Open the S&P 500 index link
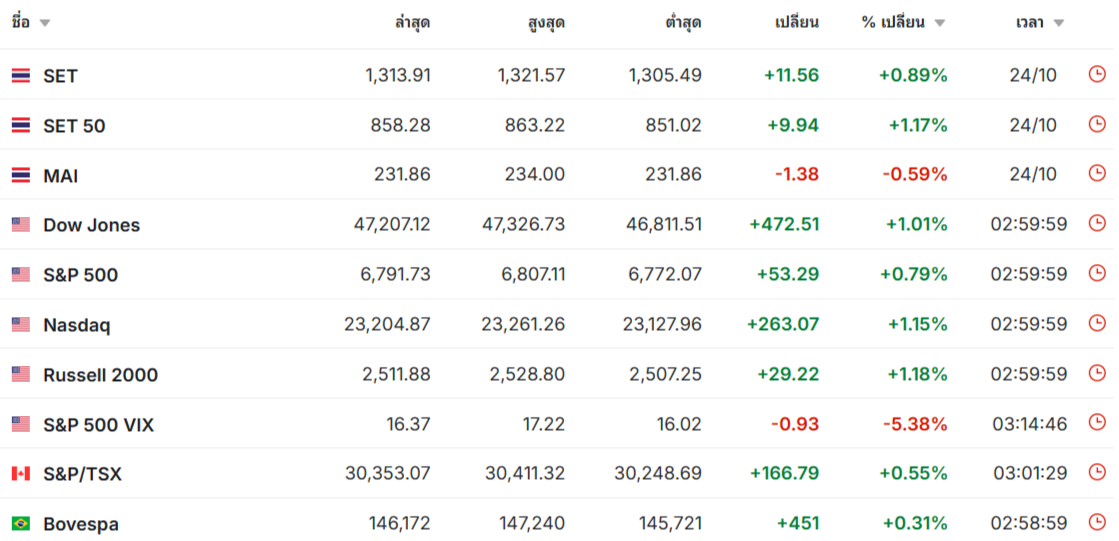 80,275
